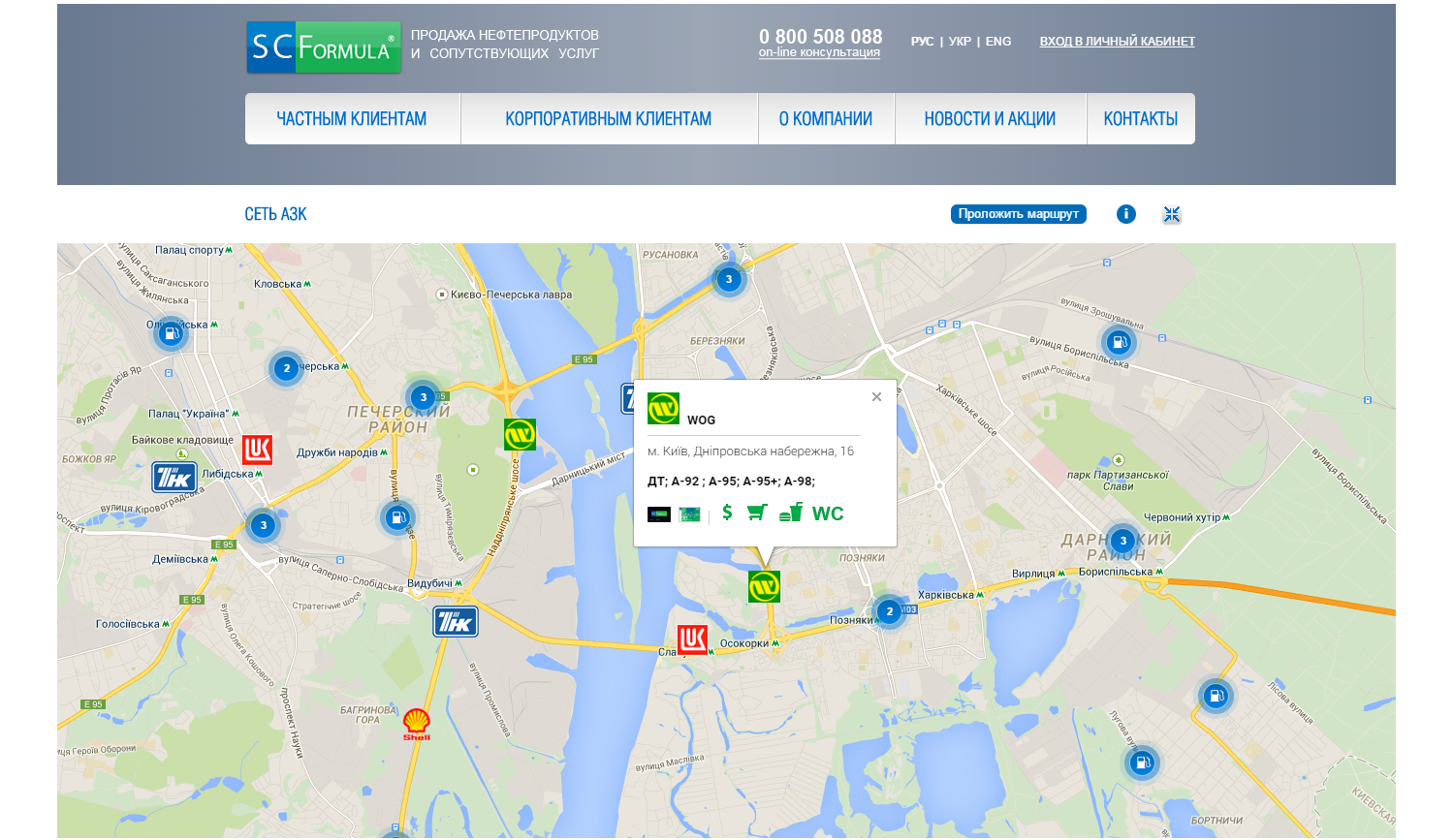1454x840 pixels.
Task: Open the cluster of 3 near Русановка
Action: click(729, 279)
